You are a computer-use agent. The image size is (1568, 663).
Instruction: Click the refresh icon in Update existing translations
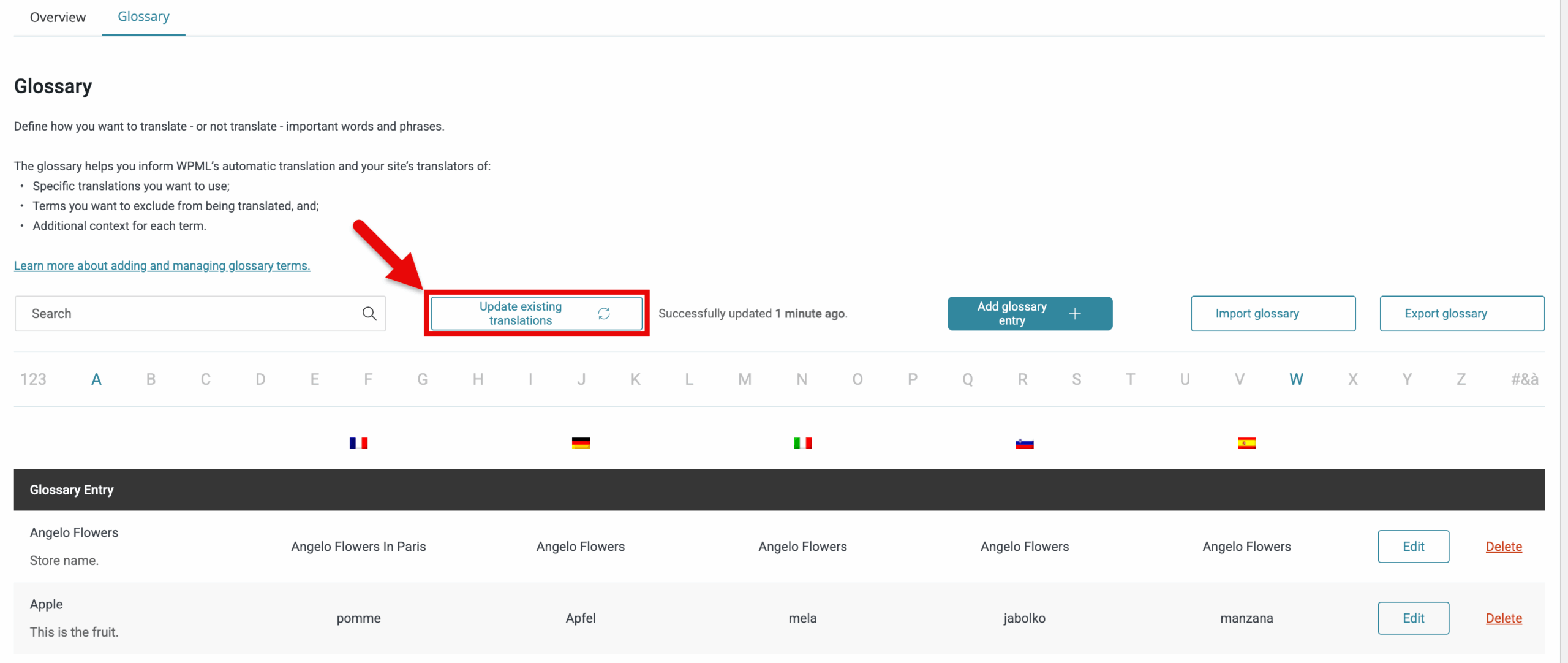point(604,314)
